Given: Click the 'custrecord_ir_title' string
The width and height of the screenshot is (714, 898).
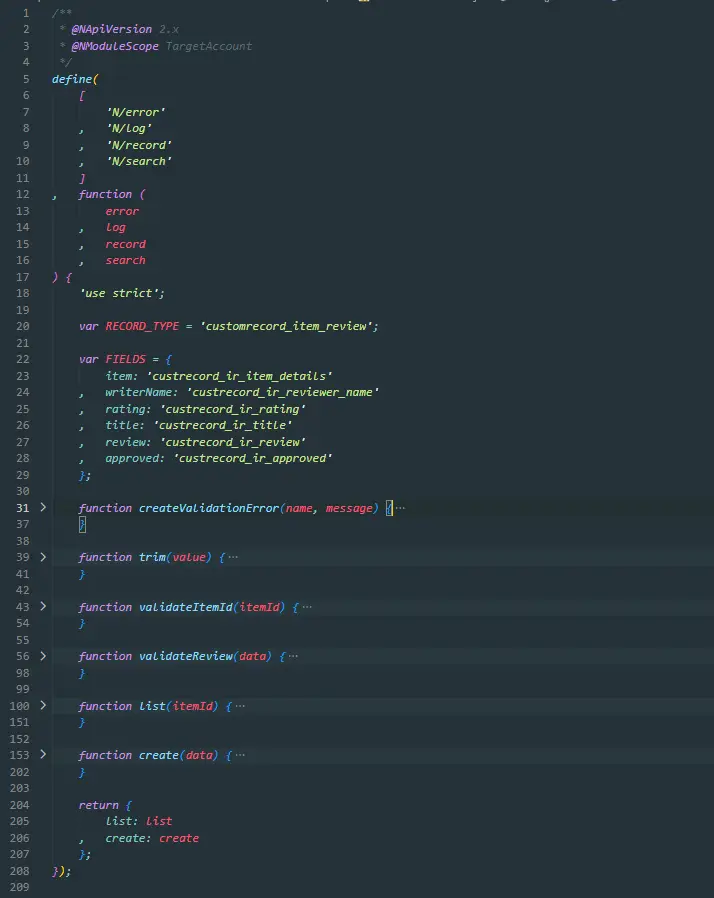Looking at the screenshot, I should 223,426.
